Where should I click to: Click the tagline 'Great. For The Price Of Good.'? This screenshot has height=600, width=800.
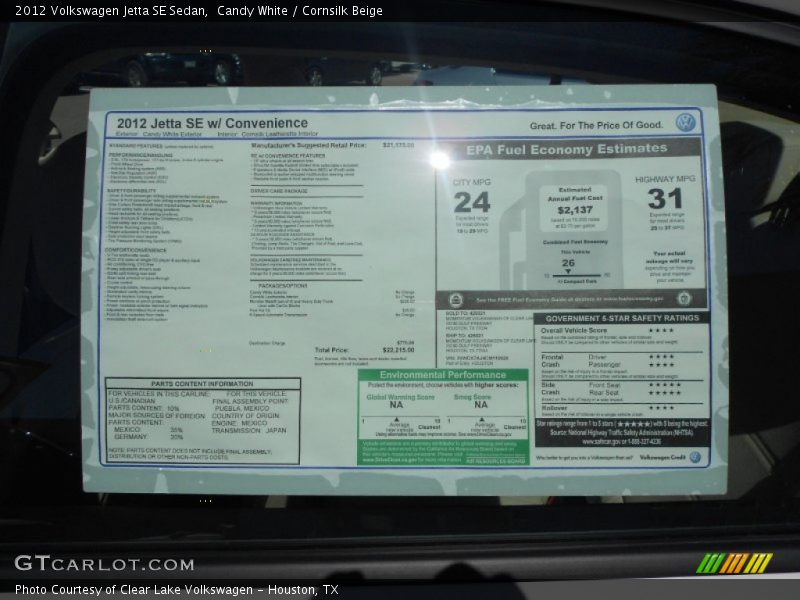click(x=596, y=125)
